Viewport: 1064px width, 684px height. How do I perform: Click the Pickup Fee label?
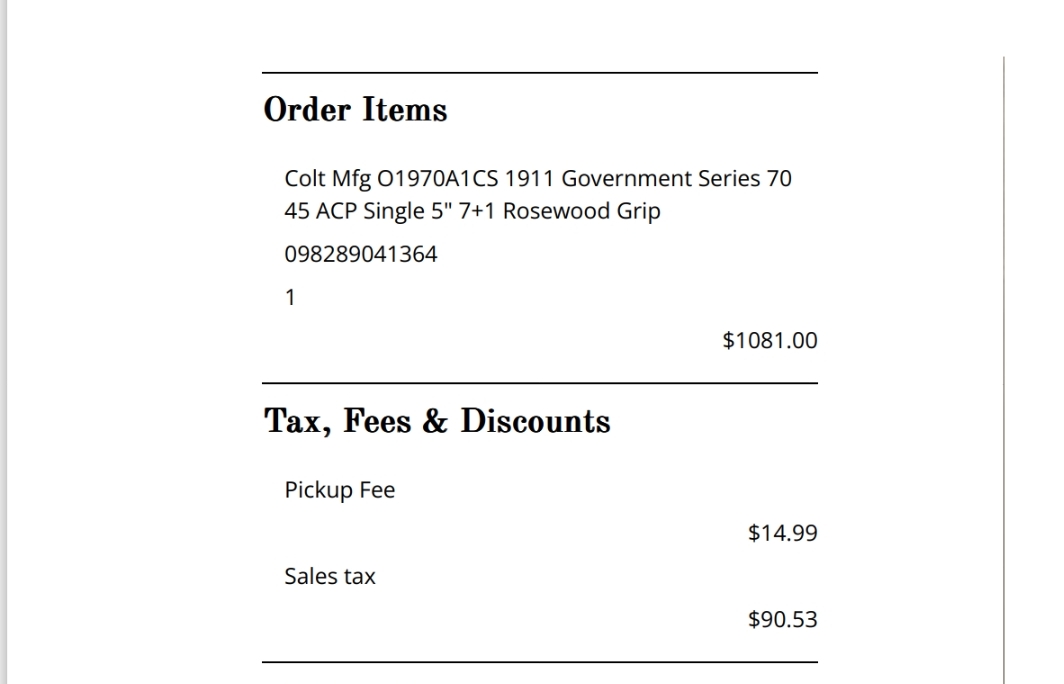coord(339,490)
